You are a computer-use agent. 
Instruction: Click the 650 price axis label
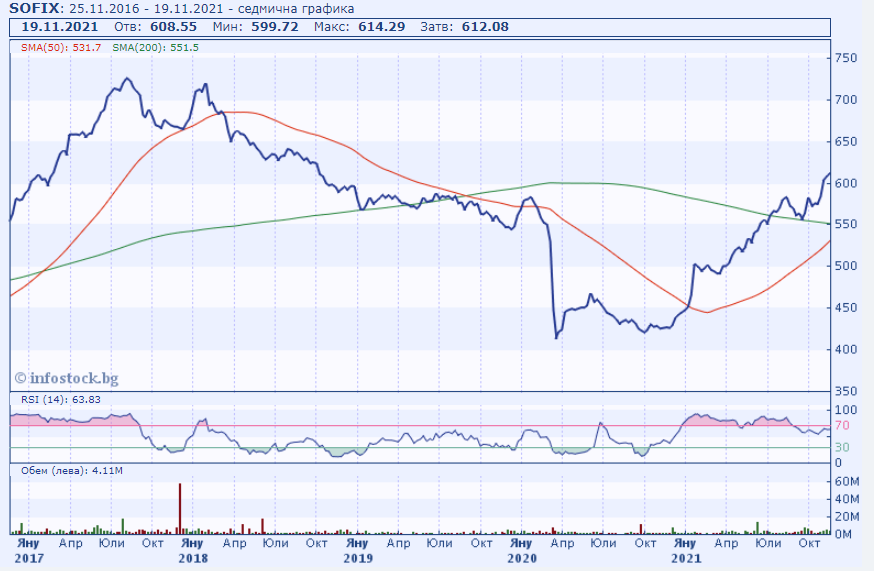pyautogui.click(x=846, y=142)
